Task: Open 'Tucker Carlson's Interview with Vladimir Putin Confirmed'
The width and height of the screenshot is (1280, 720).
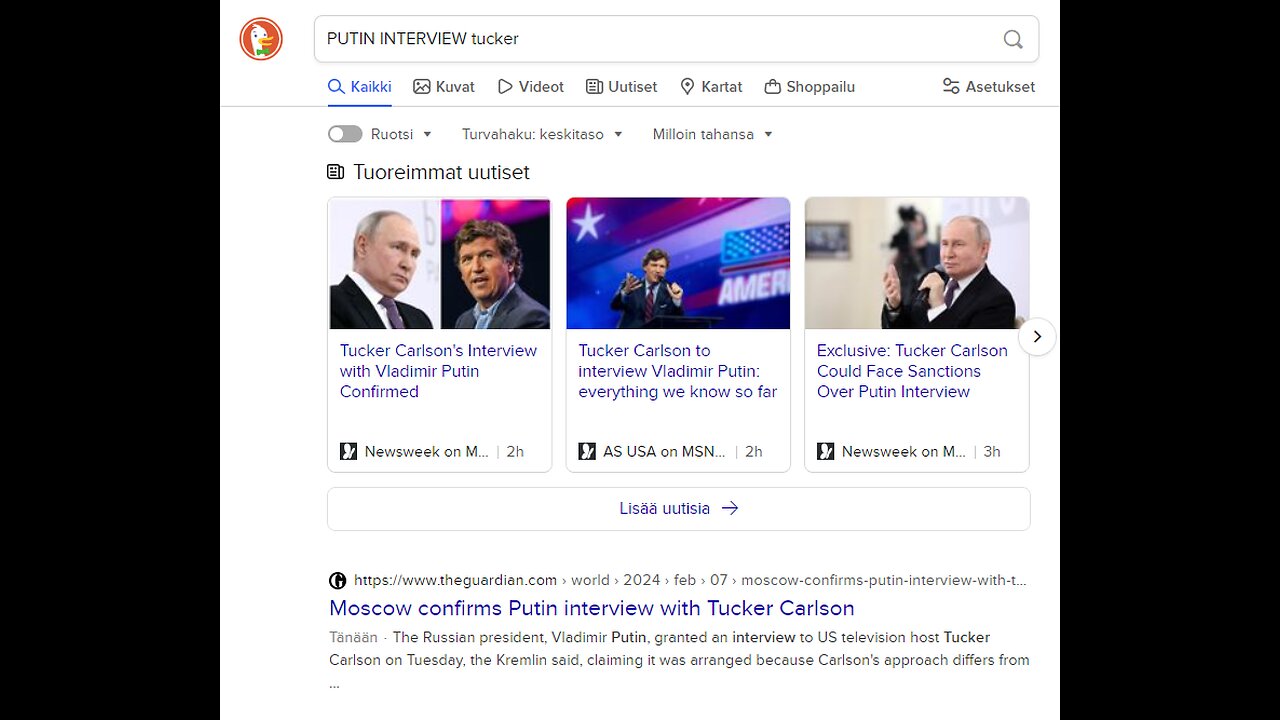Action: 438,371
